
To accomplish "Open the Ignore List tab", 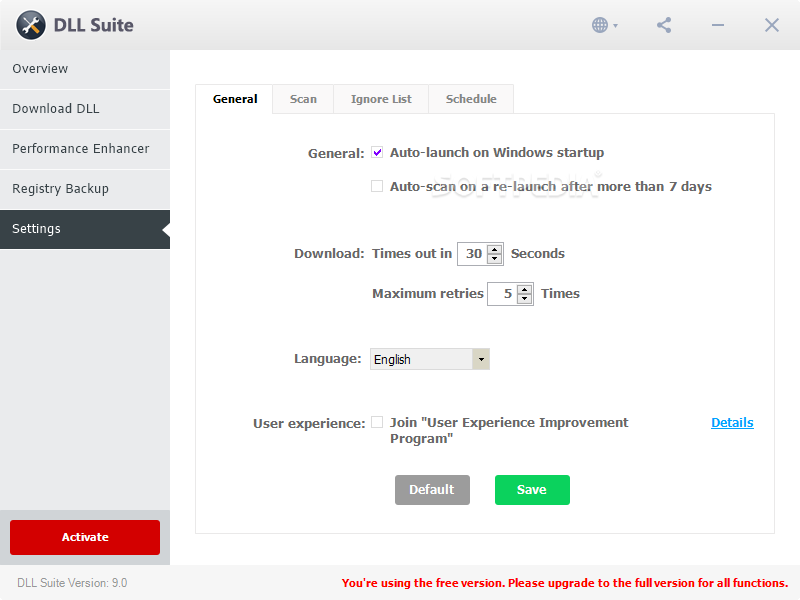I will (381, 99).
